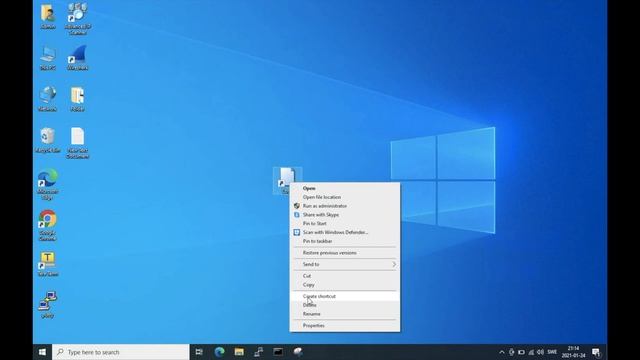Viewport: 640px width, 360px height.
Task: Open the volume control tray icon
Action: click(x=540, y=352)
